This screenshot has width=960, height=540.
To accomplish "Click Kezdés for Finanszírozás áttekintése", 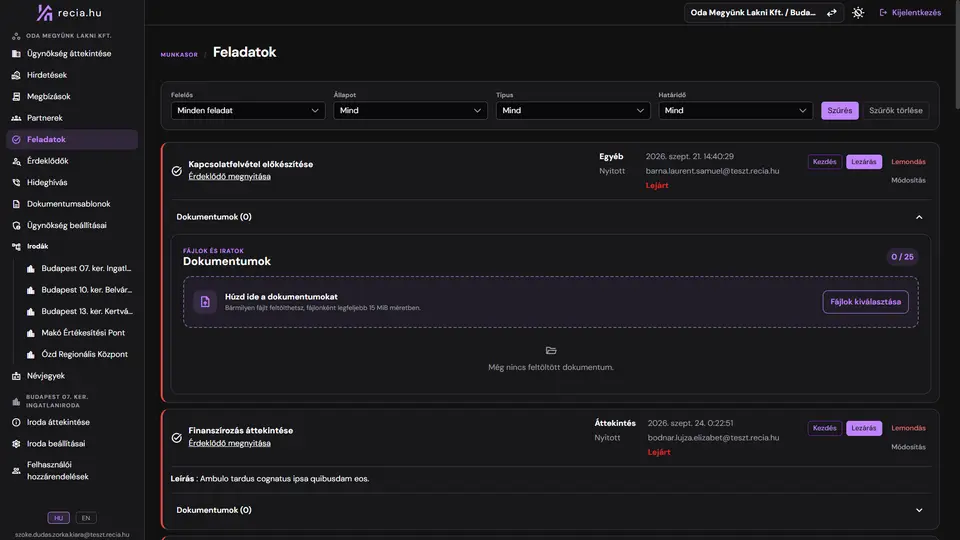I will point(825,428).
